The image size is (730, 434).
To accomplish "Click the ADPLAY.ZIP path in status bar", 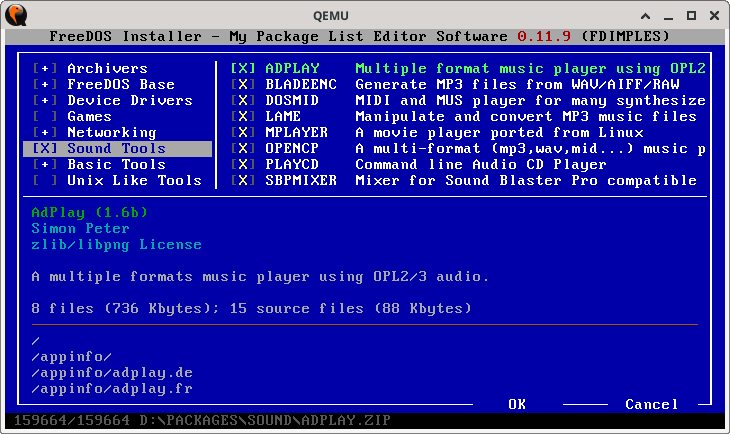I will [265, 420].
